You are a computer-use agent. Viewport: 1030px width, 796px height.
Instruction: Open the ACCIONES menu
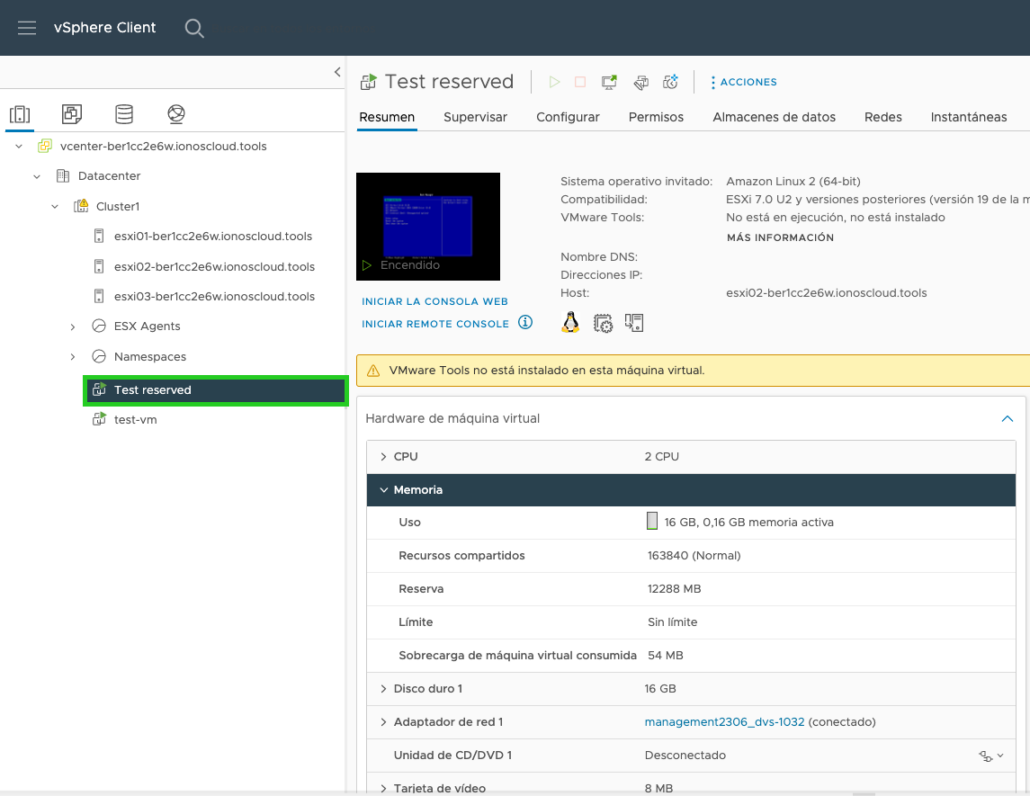[744, 82]
